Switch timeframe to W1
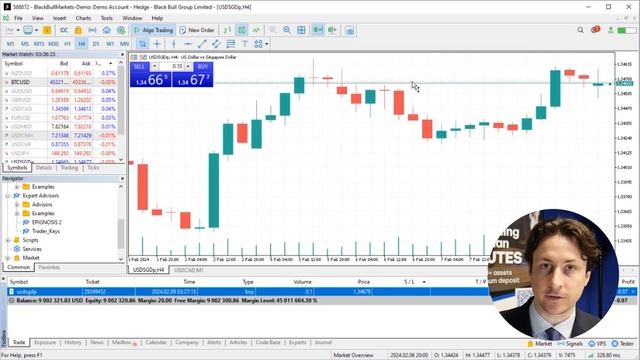This screenshot has height=360, width=640. point(110,44)
